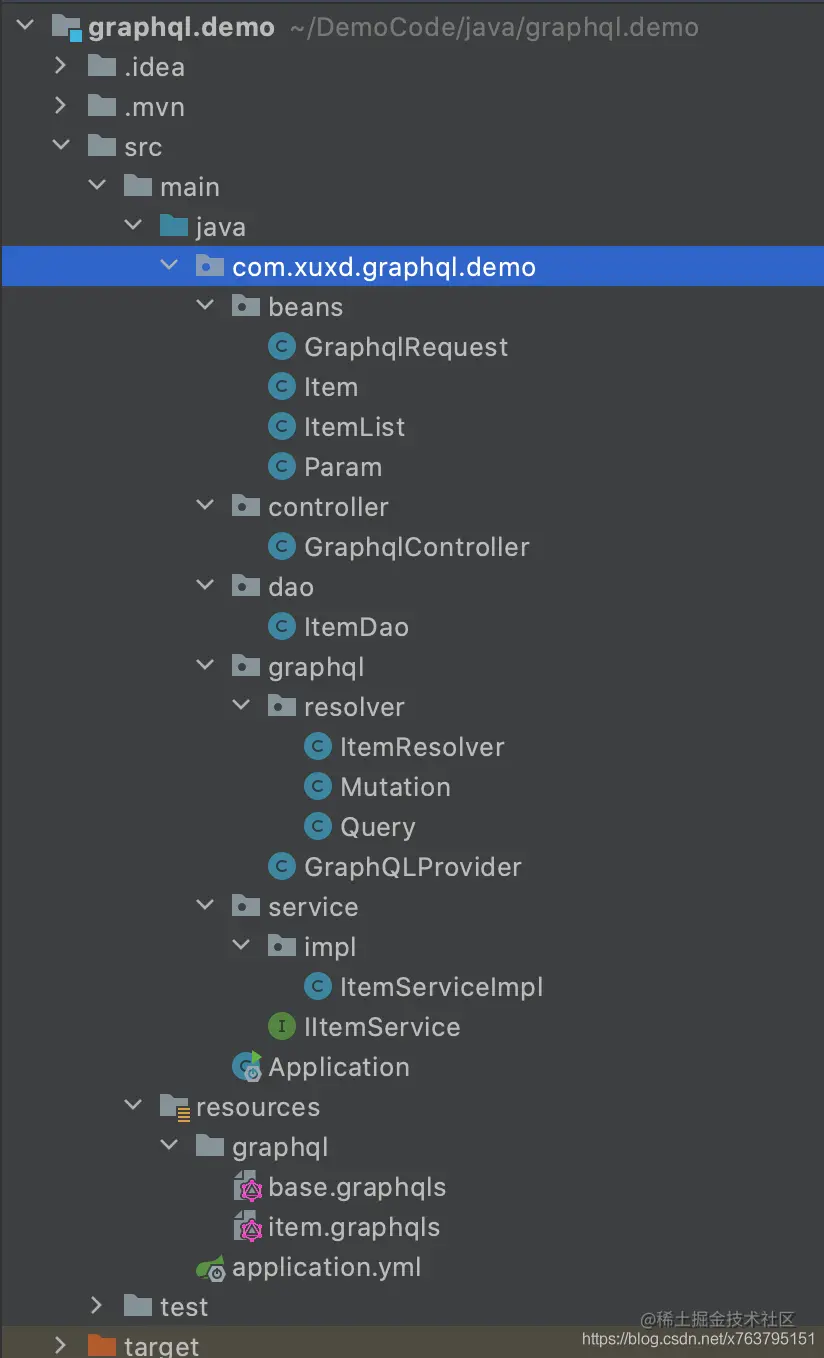Viewport: 824px width, 1358px height.
Task: Collapse the resolver package node
Action: pyautogui.click(x=241, y=704)
